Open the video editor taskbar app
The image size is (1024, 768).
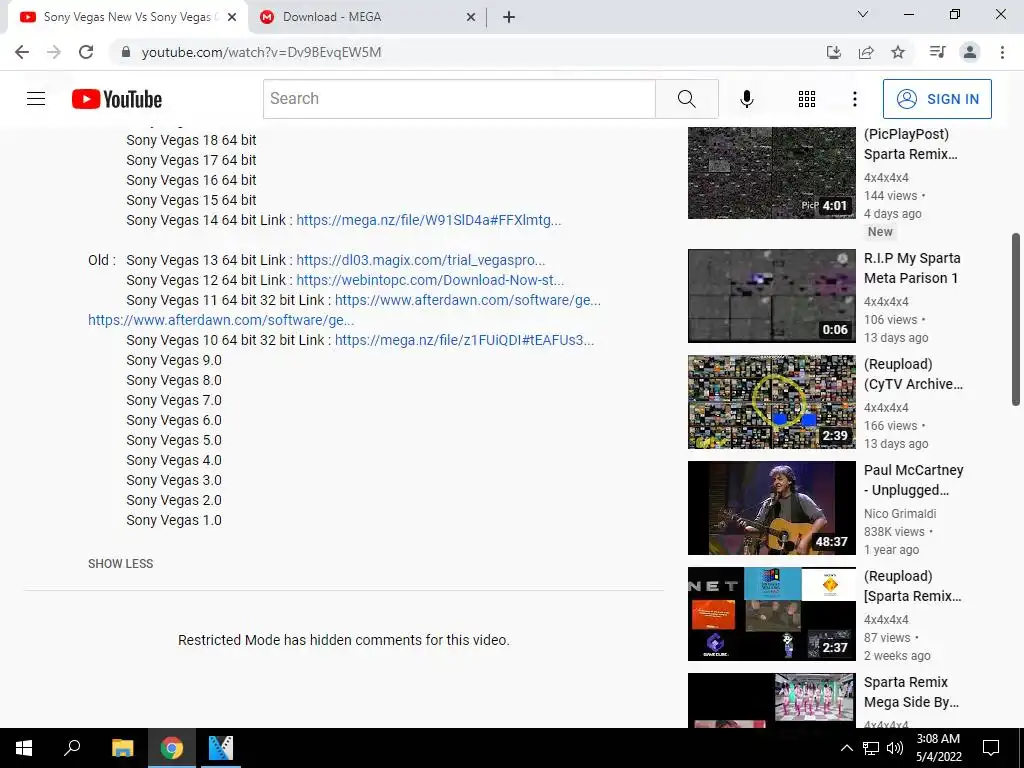(x=221, y=748)
